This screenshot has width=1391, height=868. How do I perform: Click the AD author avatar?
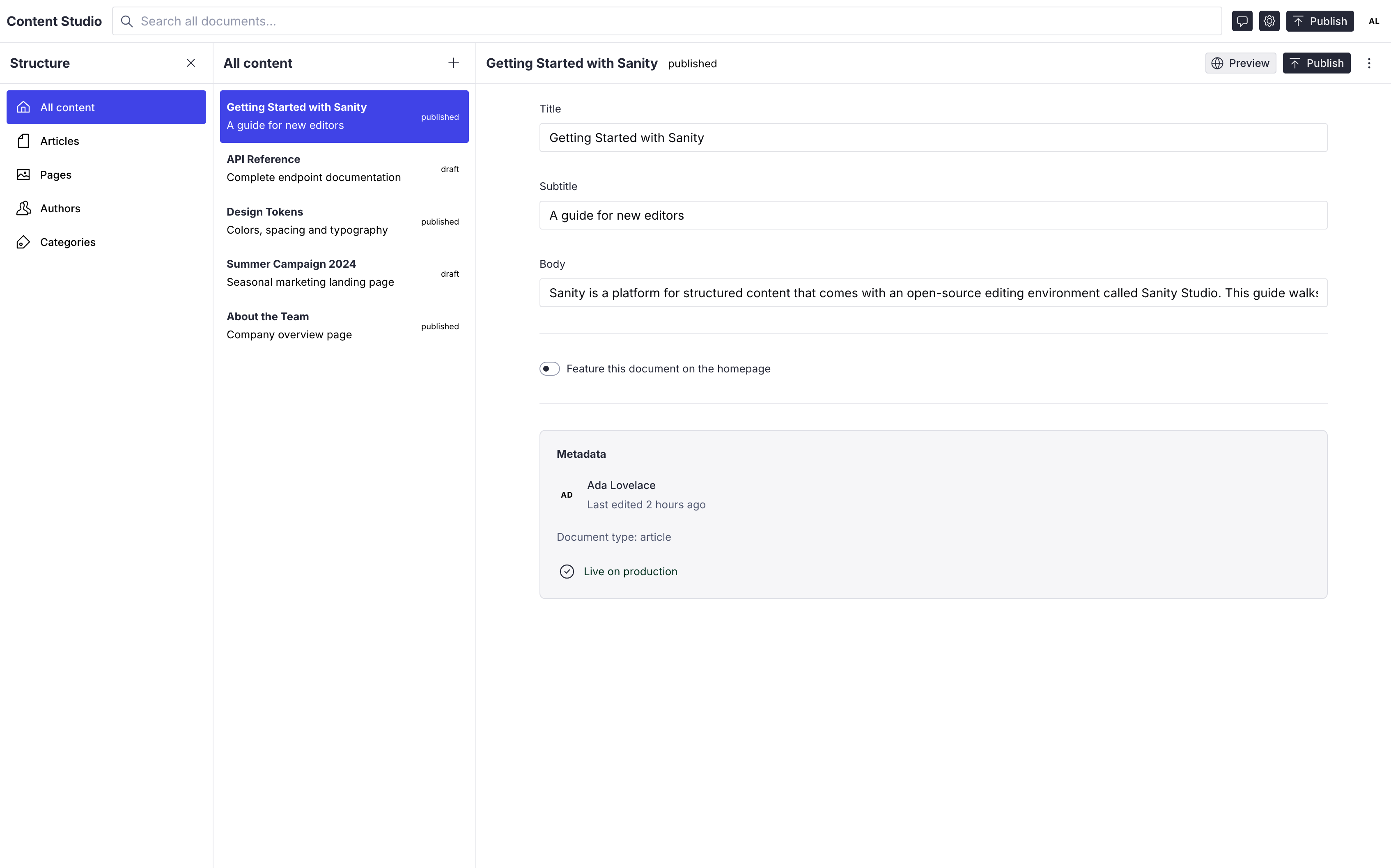click(x=567, y=495)
